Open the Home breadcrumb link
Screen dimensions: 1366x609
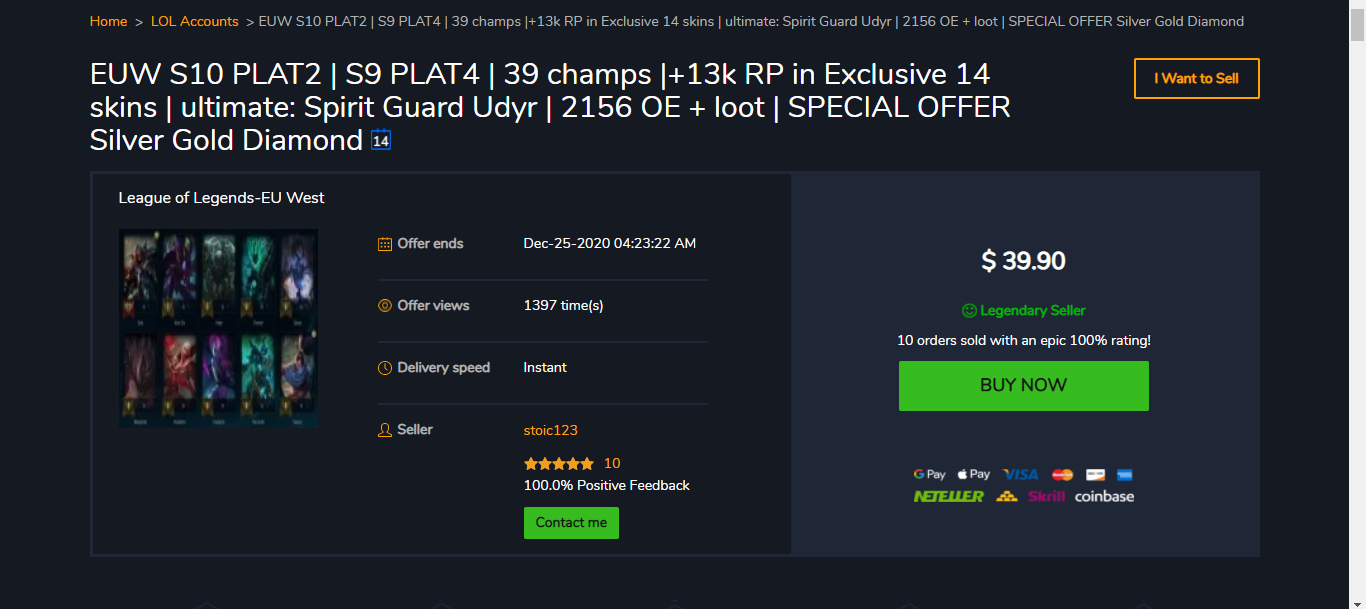click(x=108, y=21)
